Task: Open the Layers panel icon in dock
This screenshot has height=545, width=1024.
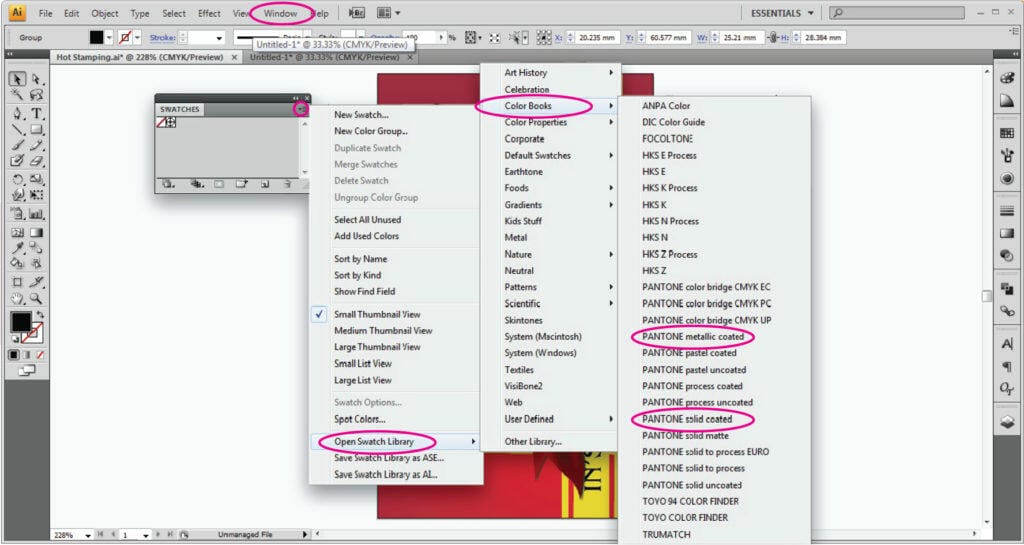Action: click(x=1007, y=422)
